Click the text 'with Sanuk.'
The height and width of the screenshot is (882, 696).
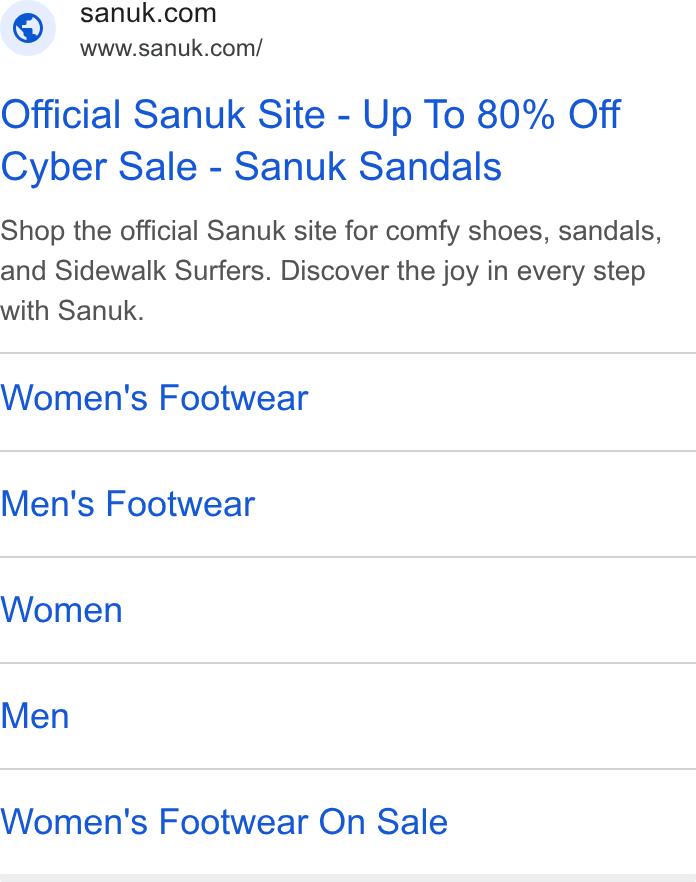pos(72,310)
